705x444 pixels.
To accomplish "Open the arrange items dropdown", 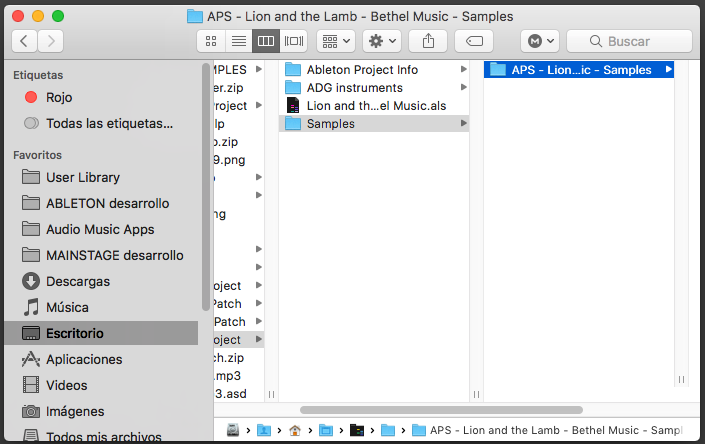I will tap(336, 41).
